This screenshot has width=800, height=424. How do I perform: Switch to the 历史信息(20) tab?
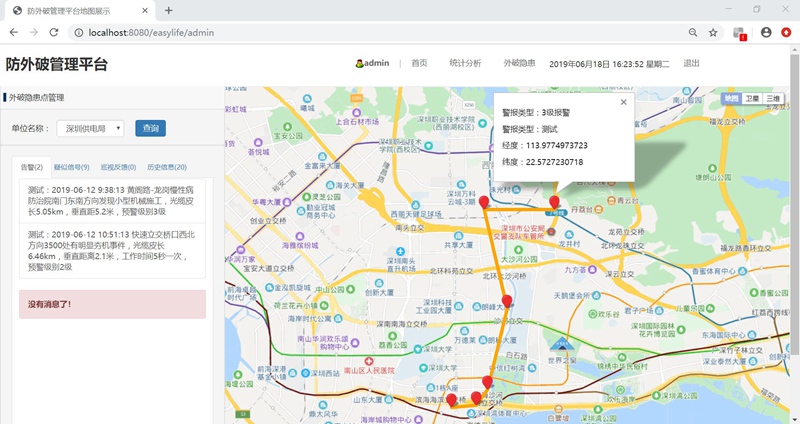(167, 167)
